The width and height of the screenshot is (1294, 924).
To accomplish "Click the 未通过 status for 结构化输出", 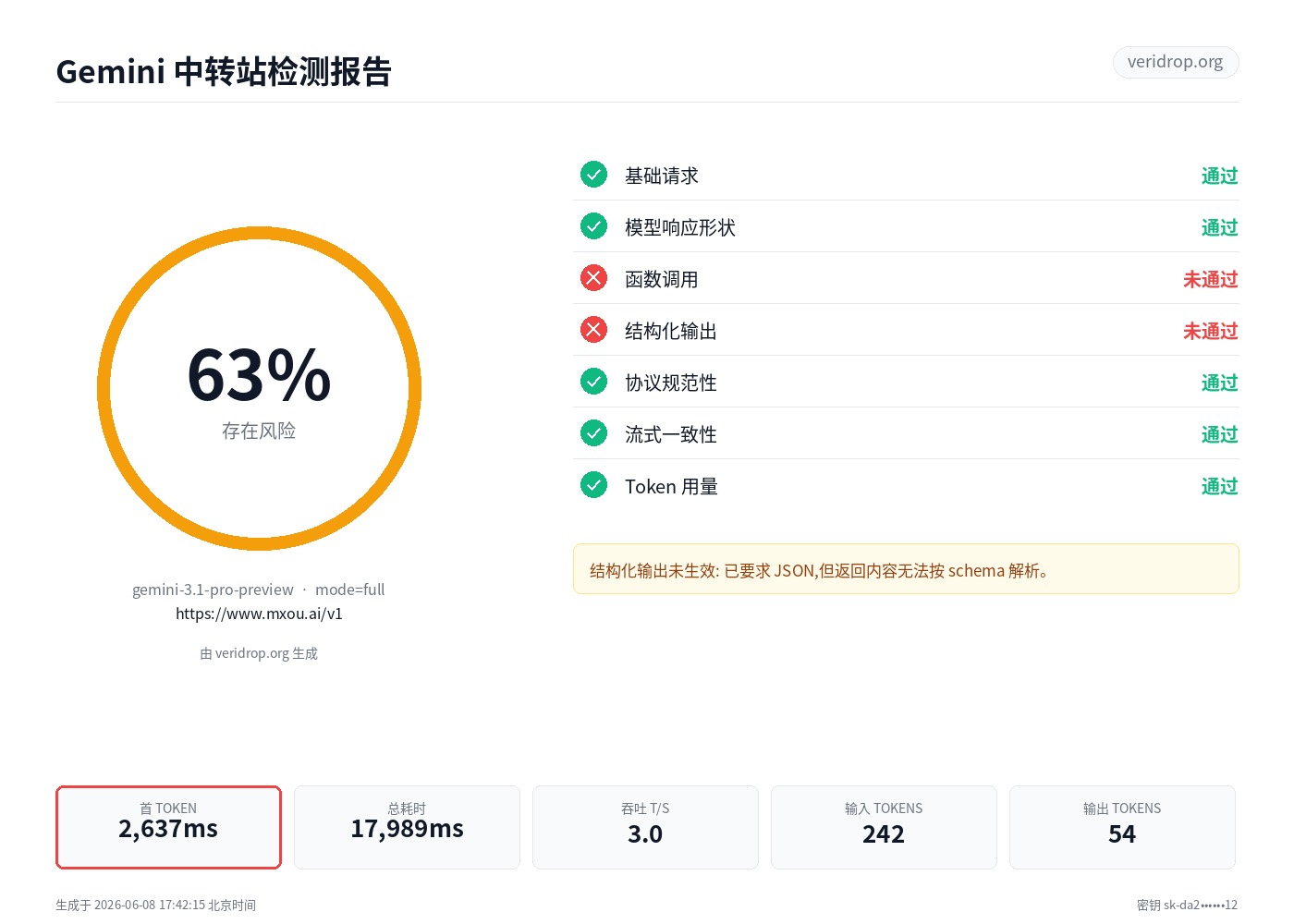I will [x=1210, y=331].
